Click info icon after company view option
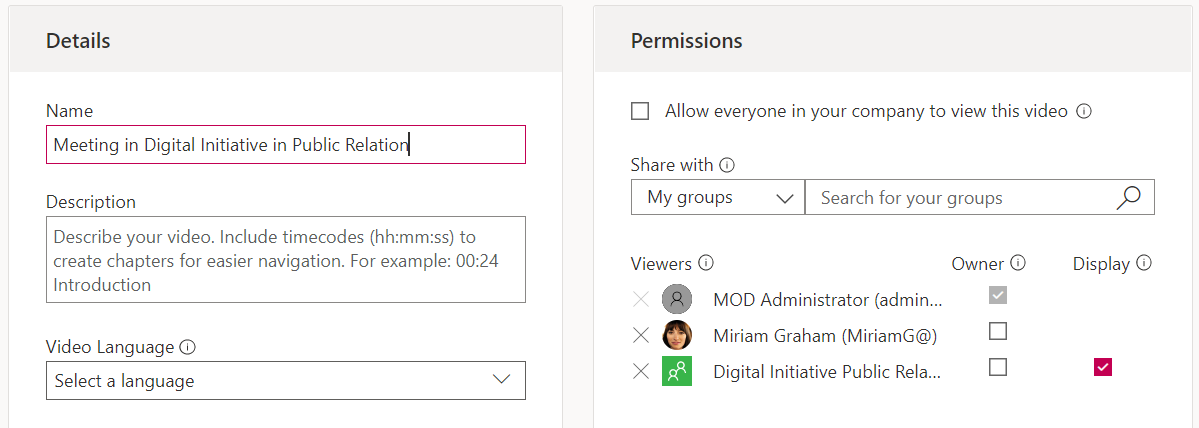Viewport: 1199px width, 428px height. click(1083, 111)
